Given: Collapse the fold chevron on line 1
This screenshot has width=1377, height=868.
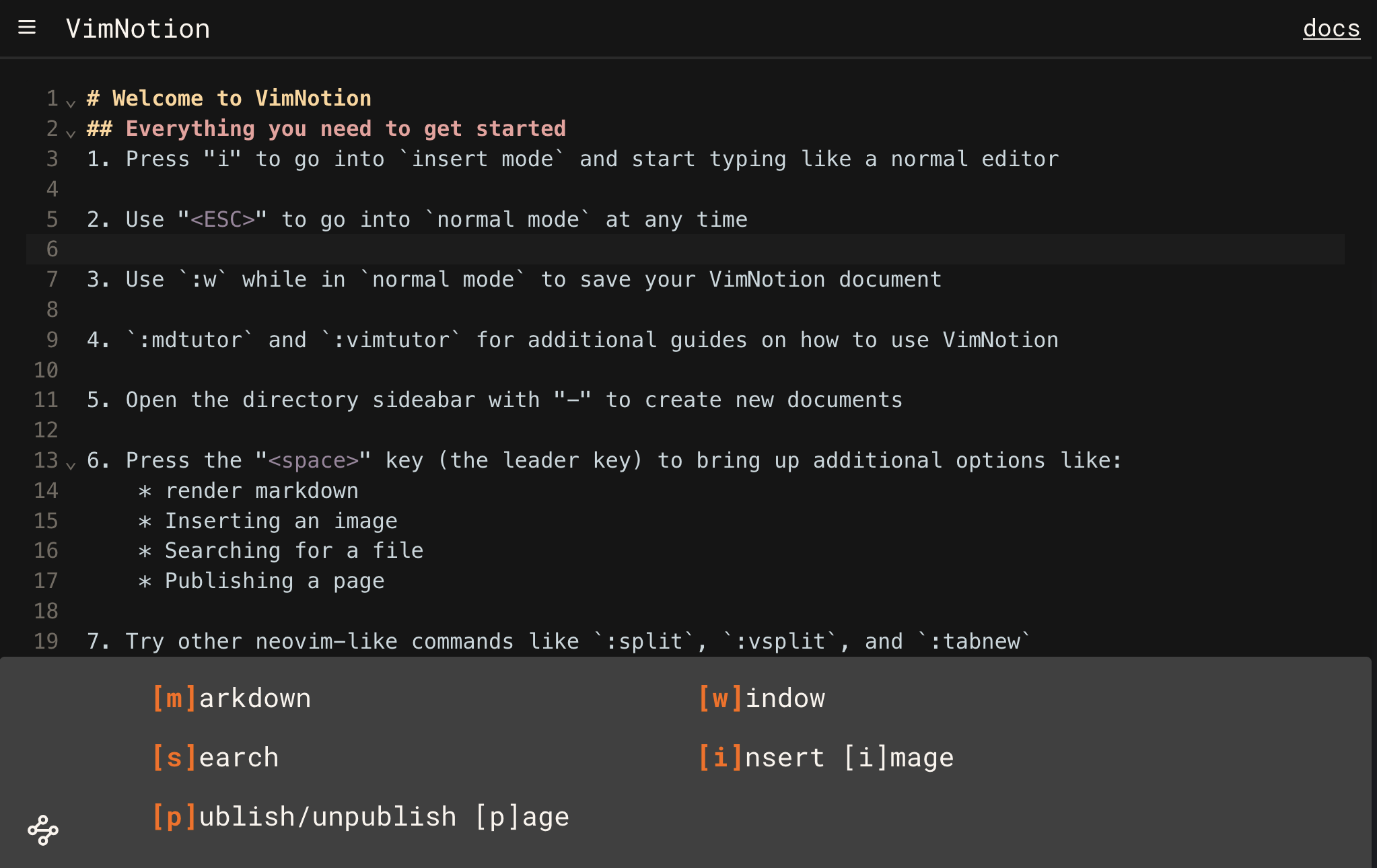Looking at the screenshot, I should (x=71, y=103).
